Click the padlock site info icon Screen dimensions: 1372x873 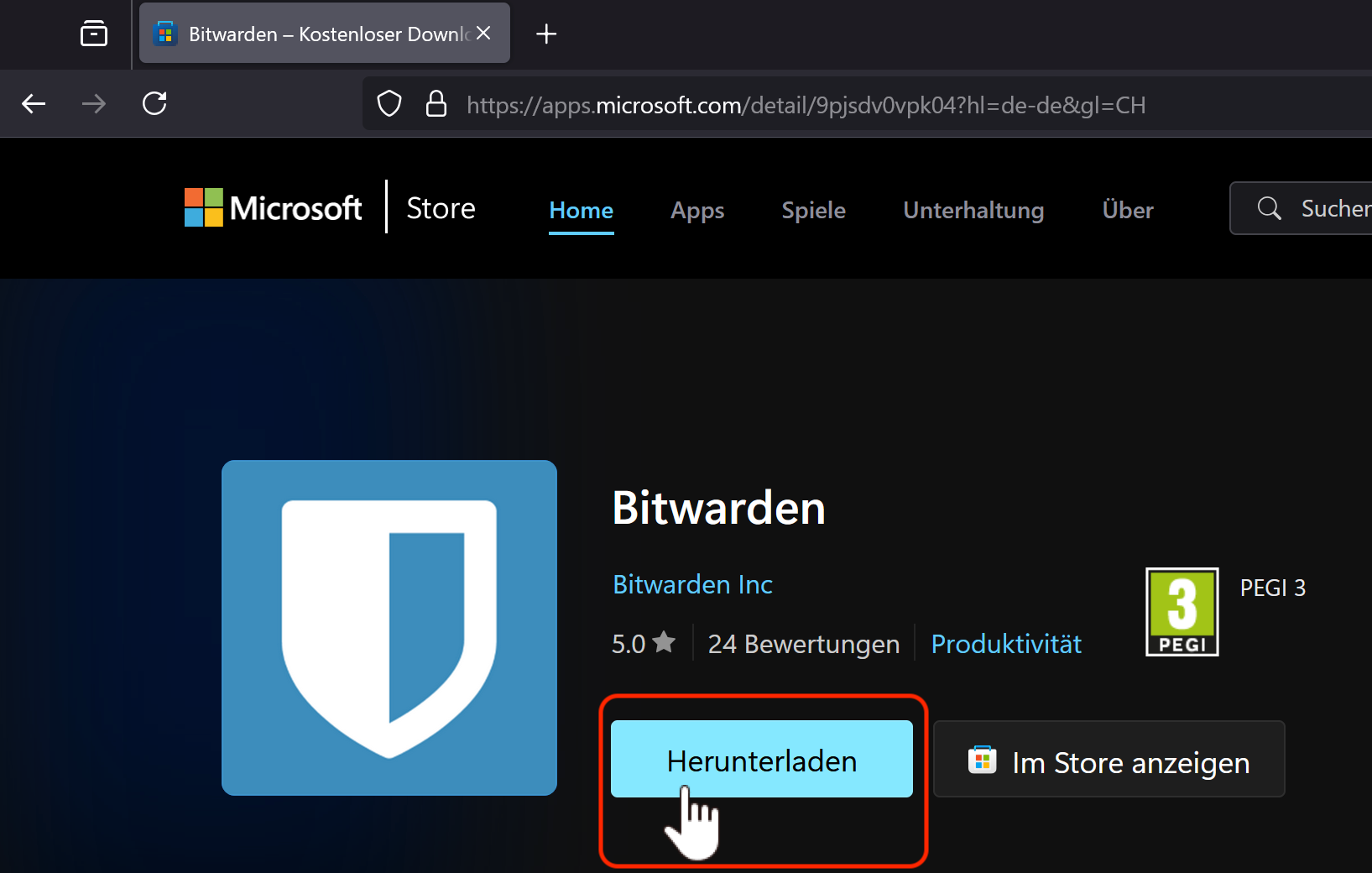436,104
